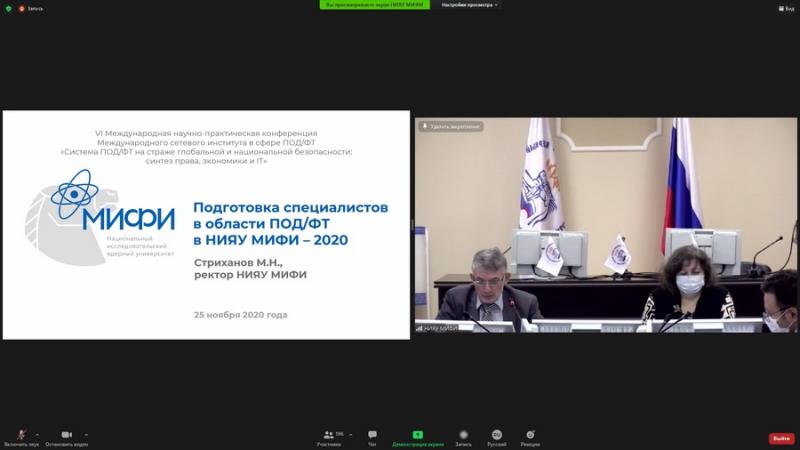Leave the meeting with red Выйти button
This screenshot has width=800, height=450.
[782, 438]
